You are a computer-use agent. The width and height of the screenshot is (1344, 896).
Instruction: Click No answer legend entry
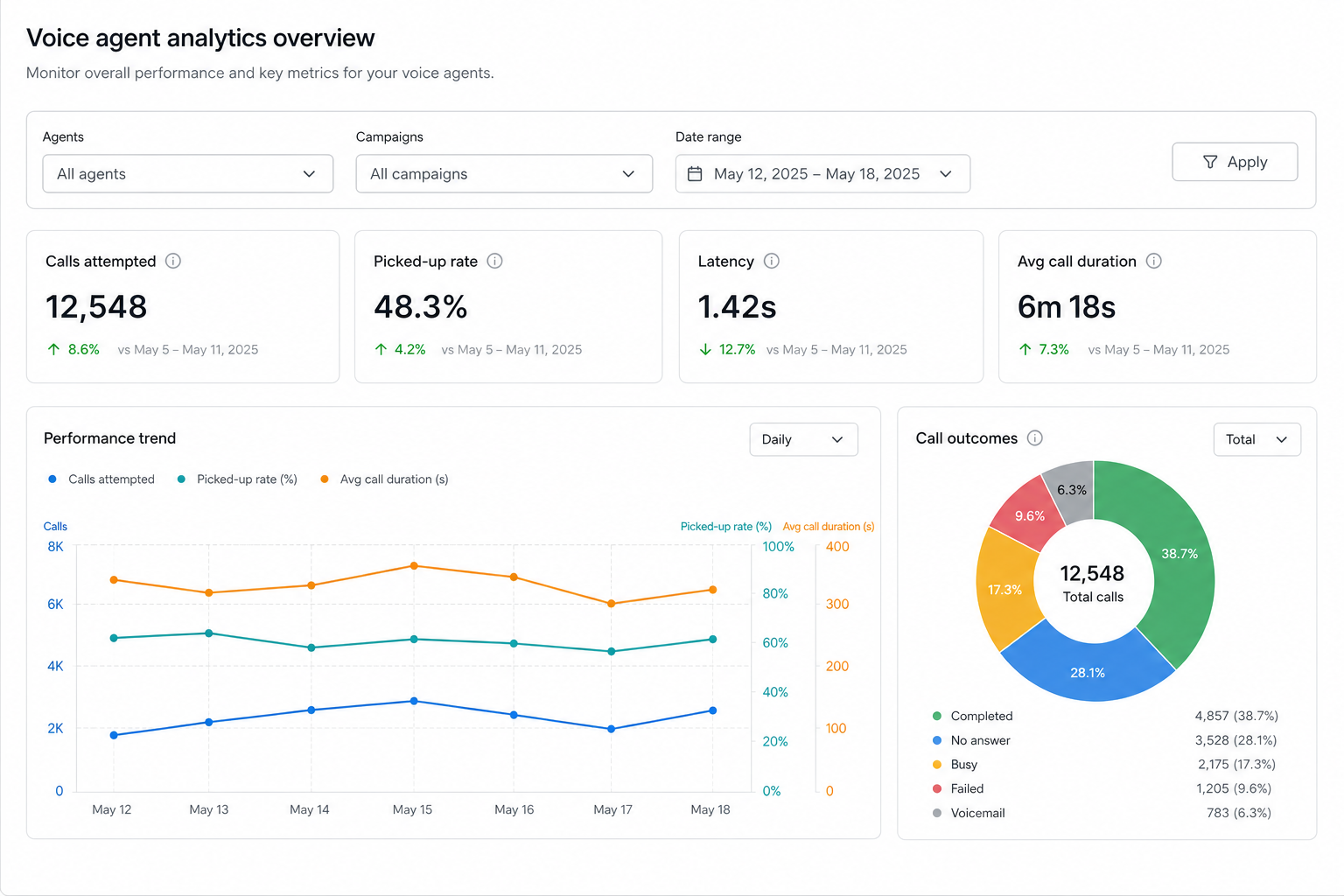coord(971,740)
